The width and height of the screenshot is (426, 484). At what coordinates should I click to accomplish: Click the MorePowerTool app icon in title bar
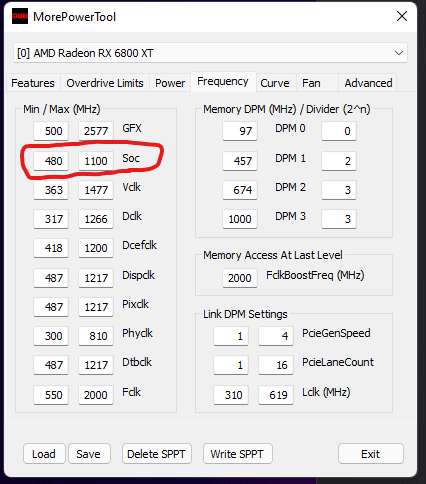click(x=20, y=16)
